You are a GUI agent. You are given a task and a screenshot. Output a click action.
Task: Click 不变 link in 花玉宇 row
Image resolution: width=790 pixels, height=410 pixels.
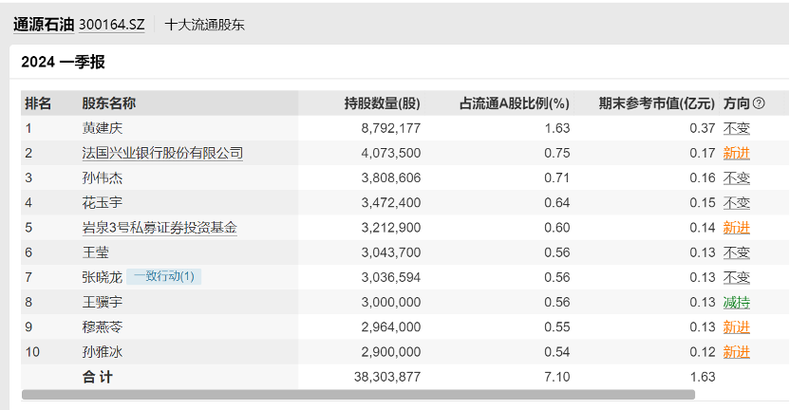[736, 203]
